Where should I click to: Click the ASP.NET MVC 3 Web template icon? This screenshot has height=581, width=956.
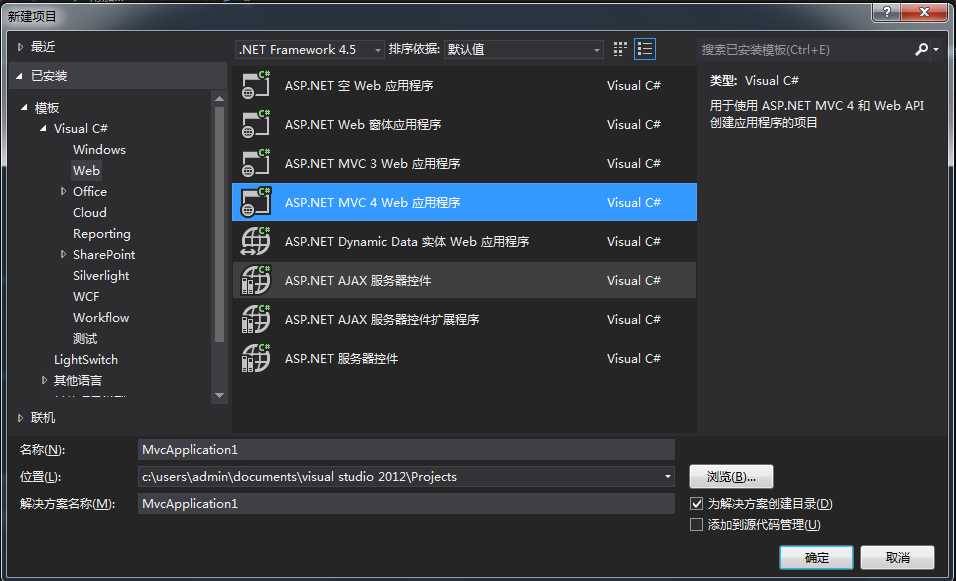click(x=255, y=163)
